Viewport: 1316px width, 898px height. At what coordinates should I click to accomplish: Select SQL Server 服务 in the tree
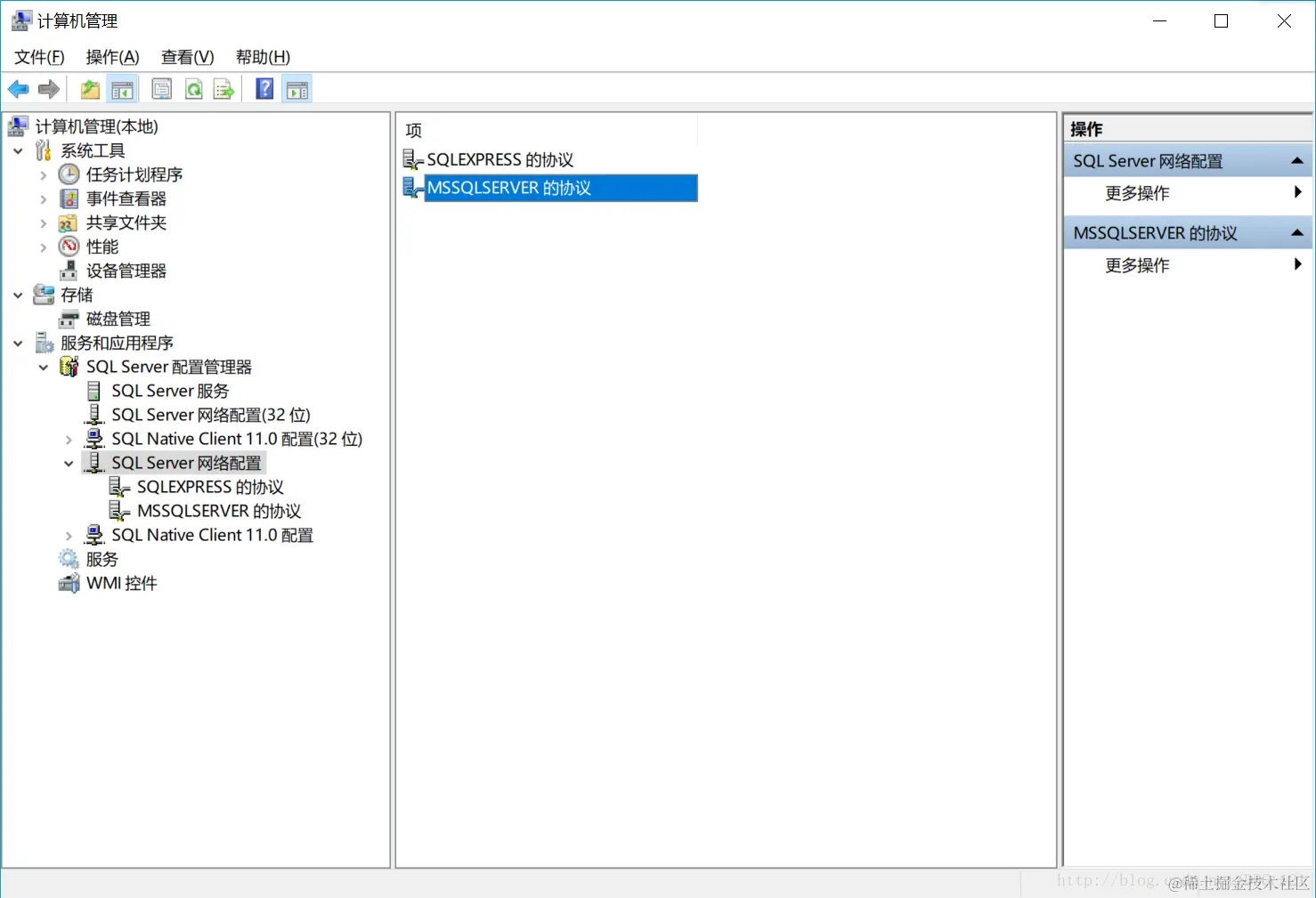[170, 391]
